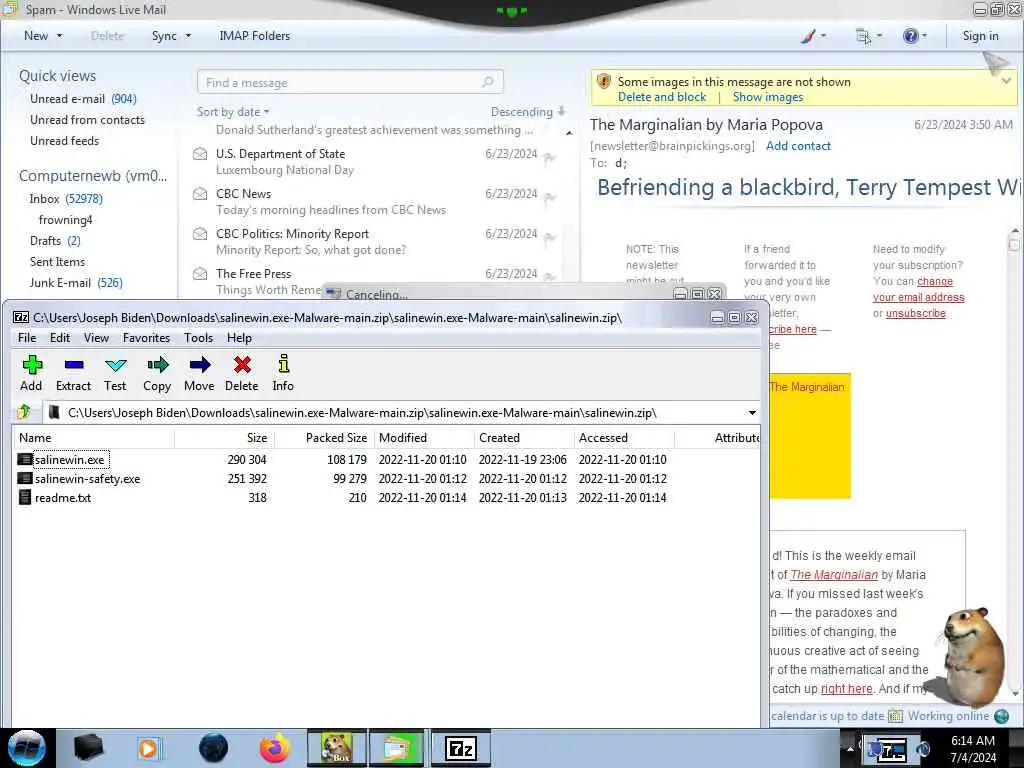Open the Windows Start orb
The height and width of the screenshot is (768, 1024).
27,748
